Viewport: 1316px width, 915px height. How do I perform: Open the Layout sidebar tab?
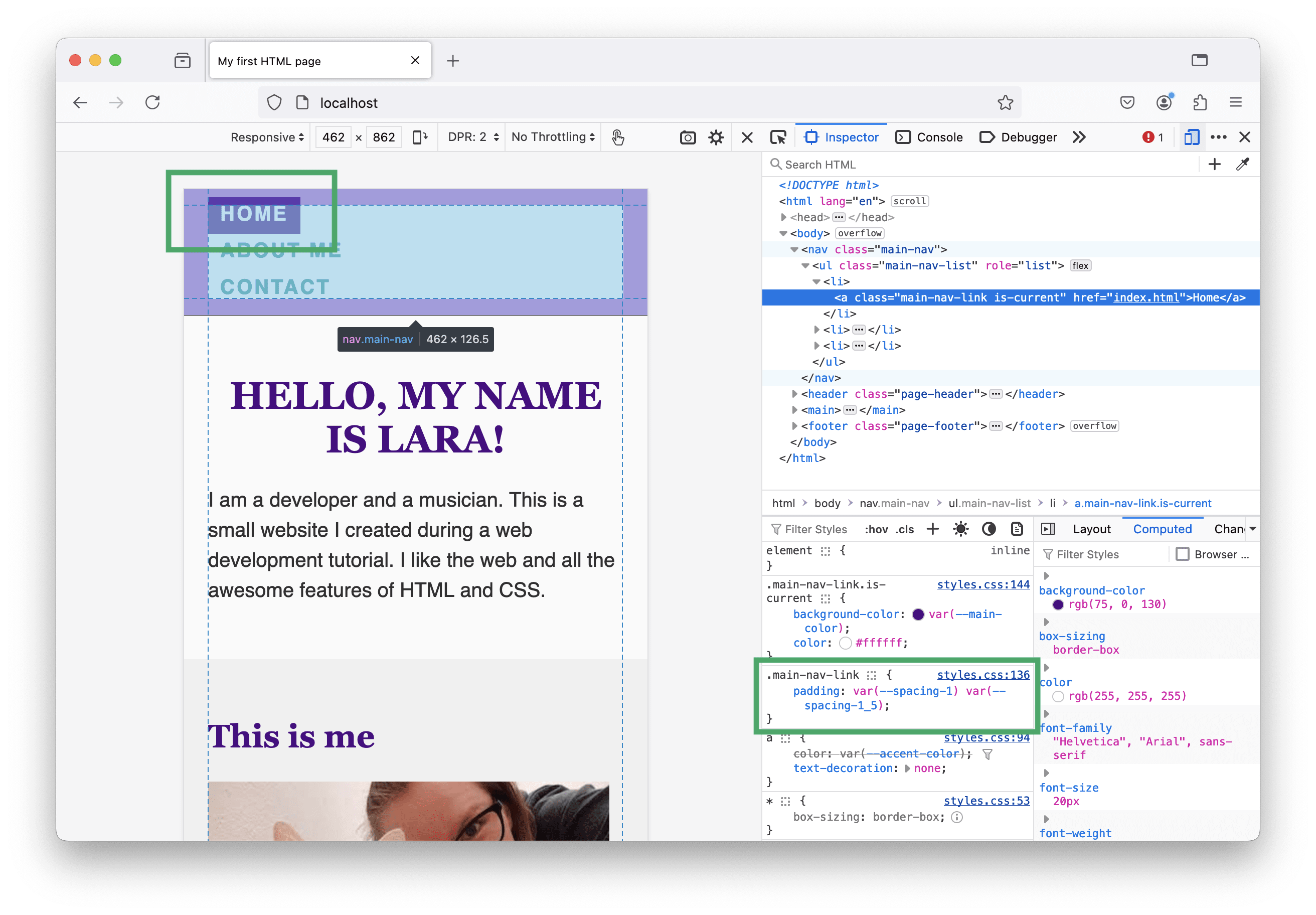[1091, 529]
